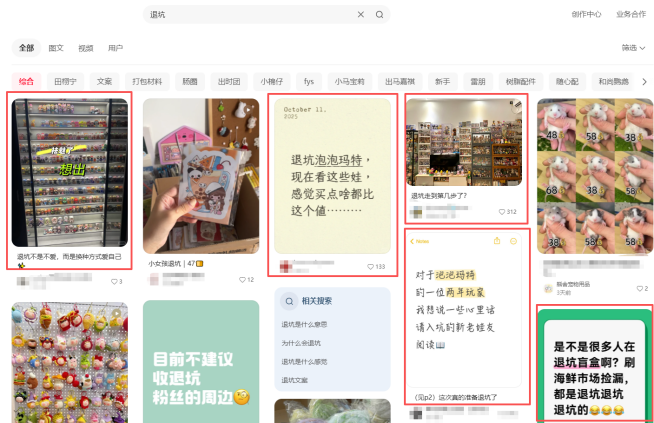Viewport: 654px width, 423px height.
Task: Switch to the 用户 tab
Action: coord(115,48)
